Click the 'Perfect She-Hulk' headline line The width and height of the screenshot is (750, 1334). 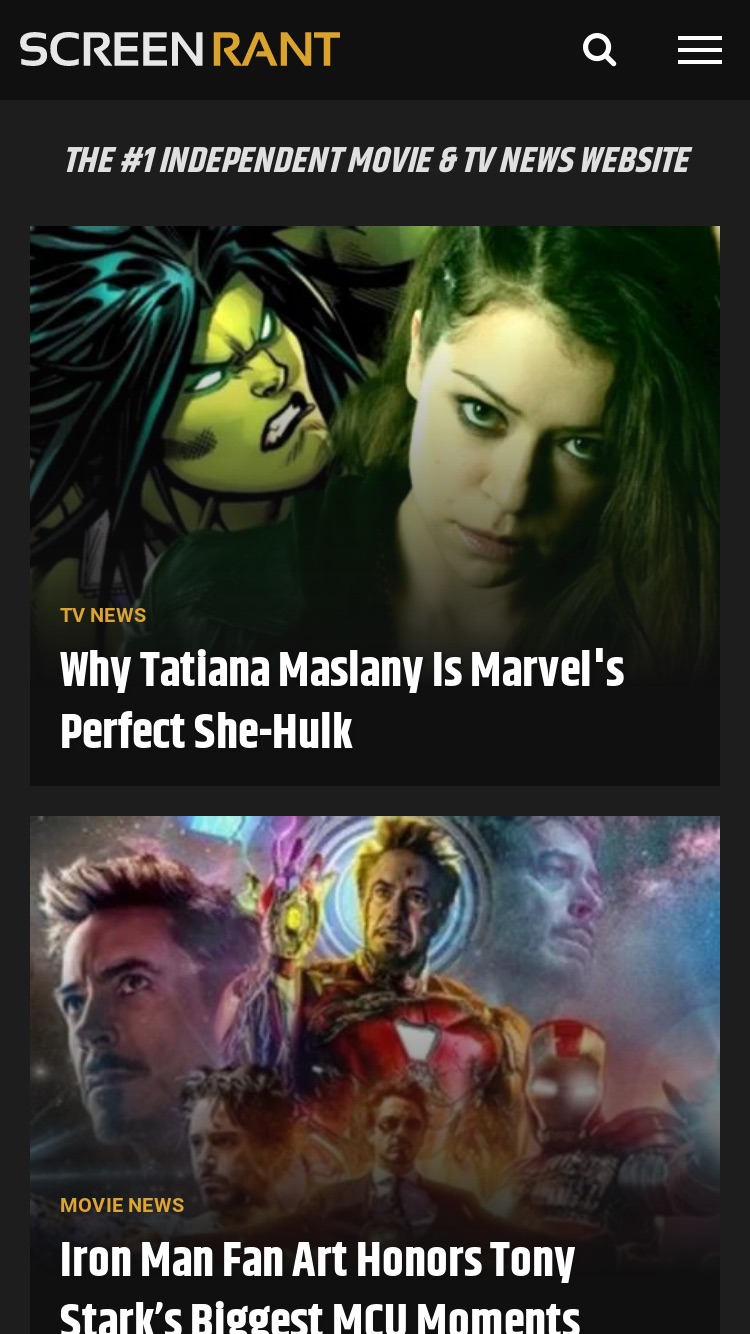pyautogui.click(x=206, y=733)
